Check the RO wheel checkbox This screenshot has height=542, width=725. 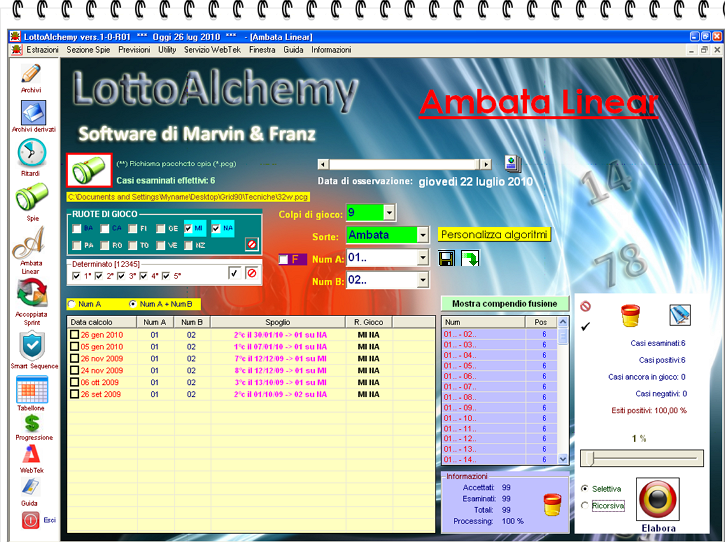(x=104, y=245)
